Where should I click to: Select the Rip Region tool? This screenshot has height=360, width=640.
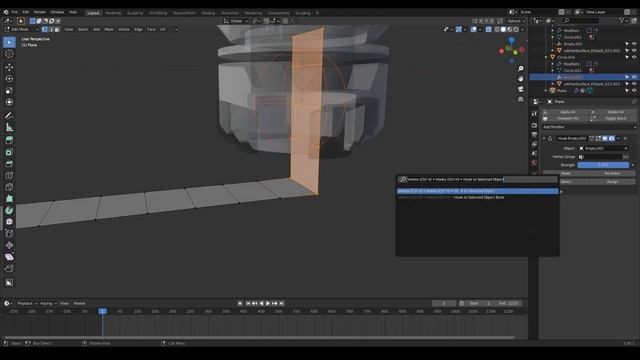point(9,269)
